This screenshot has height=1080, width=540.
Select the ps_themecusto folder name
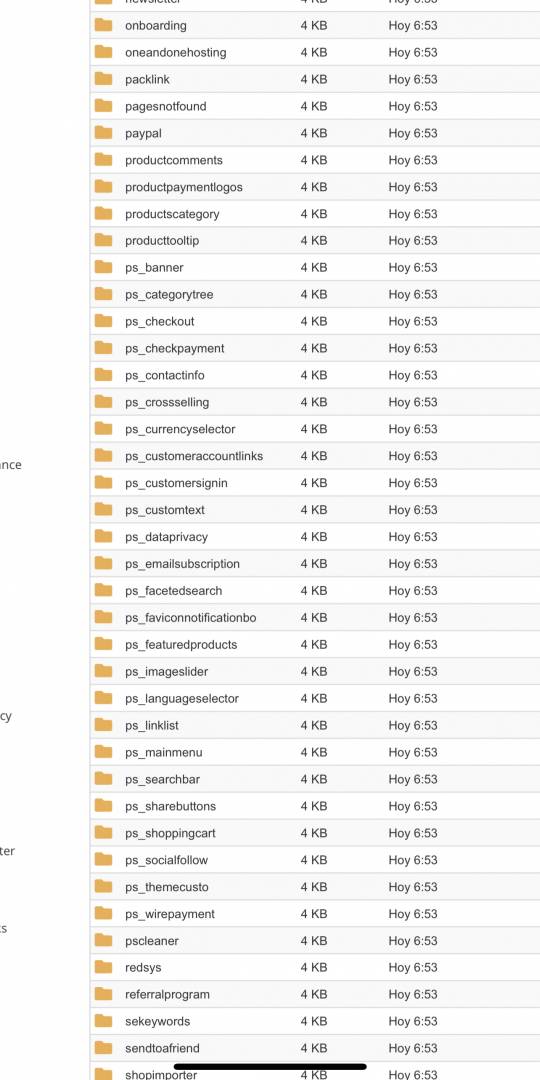coord(167,886)
